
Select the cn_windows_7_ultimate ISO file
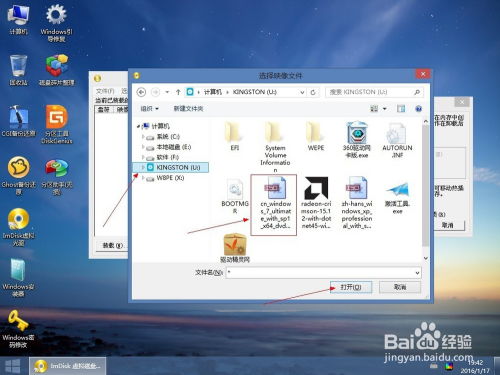[274, 204]
